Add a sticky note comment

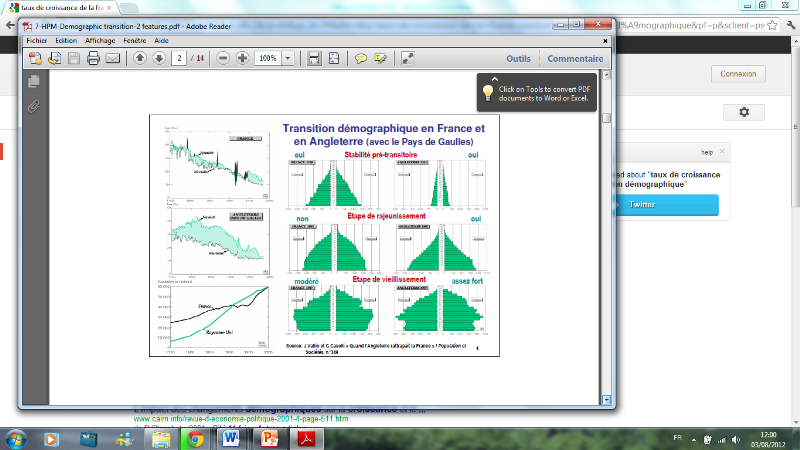click(361, 59)
